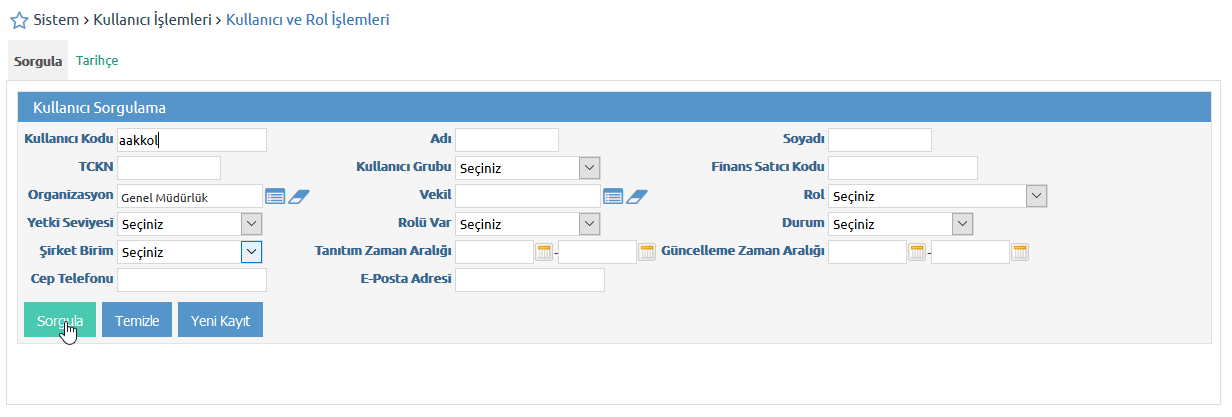Viewport: 1232px width, 417px height.
Task: Click the favorite star icon beside Sistem
Action: [18, 20]
